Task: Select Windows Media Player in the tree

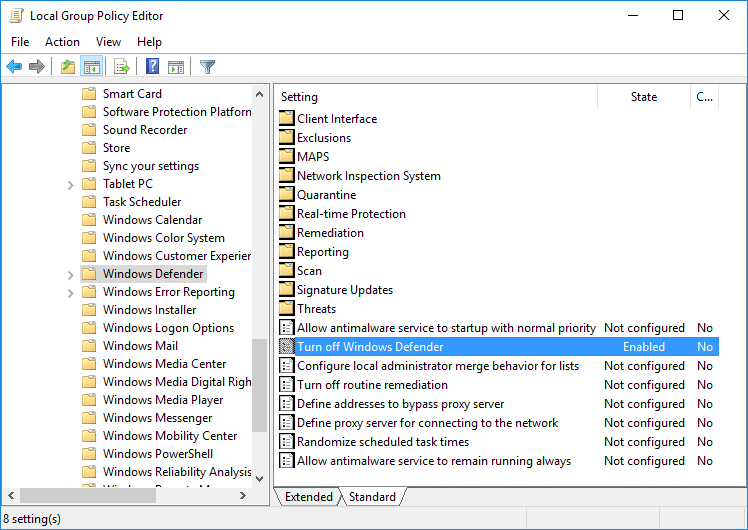Action: tap(163, 400)
